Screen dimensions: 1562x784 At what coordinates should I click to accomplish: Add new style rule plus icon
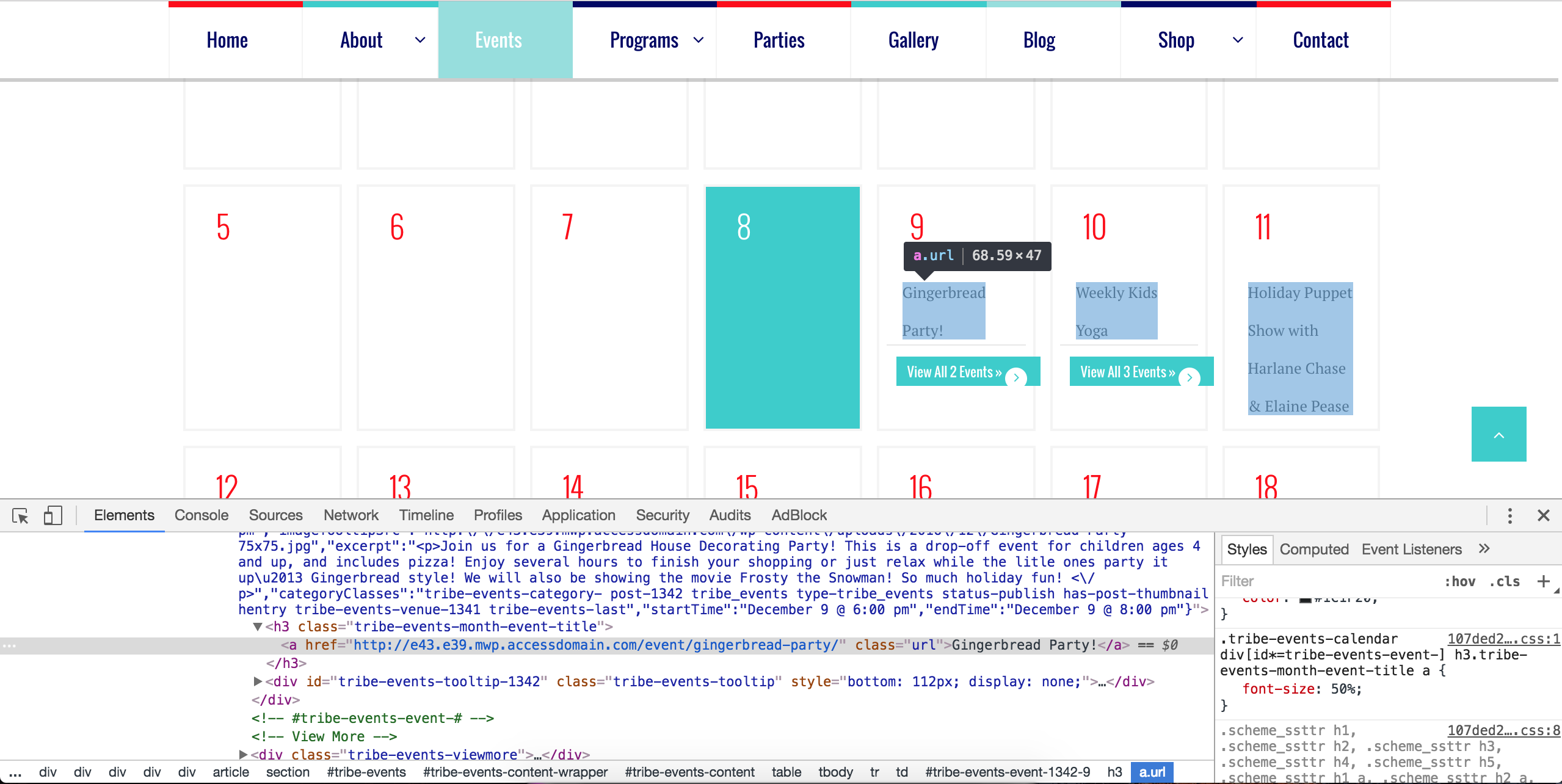click(x=1543, y=581)
